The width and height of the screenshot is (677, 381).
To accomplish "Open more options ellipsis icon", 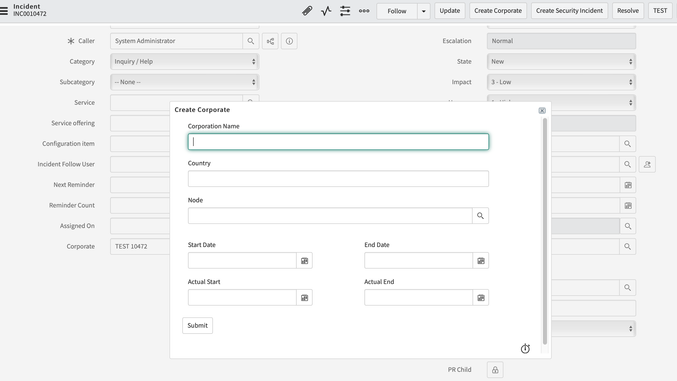I will pyautogui.click(x=364, y=11).
